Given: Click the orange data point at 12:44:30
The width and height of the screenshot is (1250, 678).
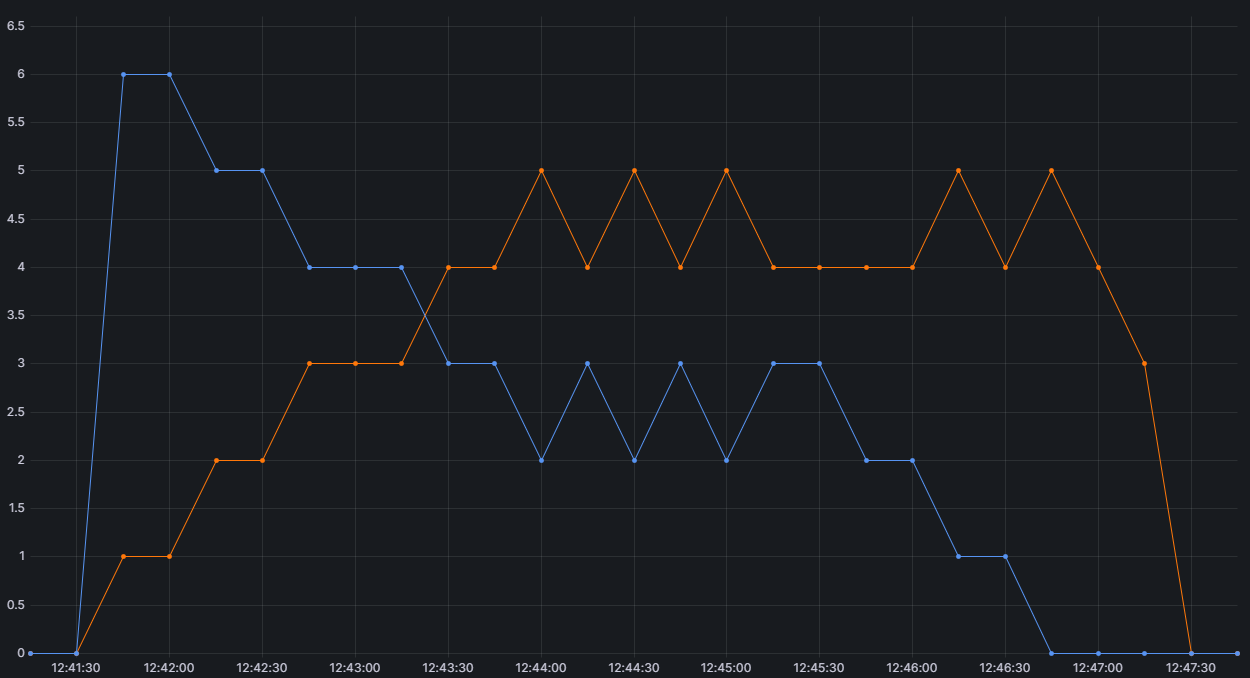Looking at the screenshot, I should [x=634, y=170].
